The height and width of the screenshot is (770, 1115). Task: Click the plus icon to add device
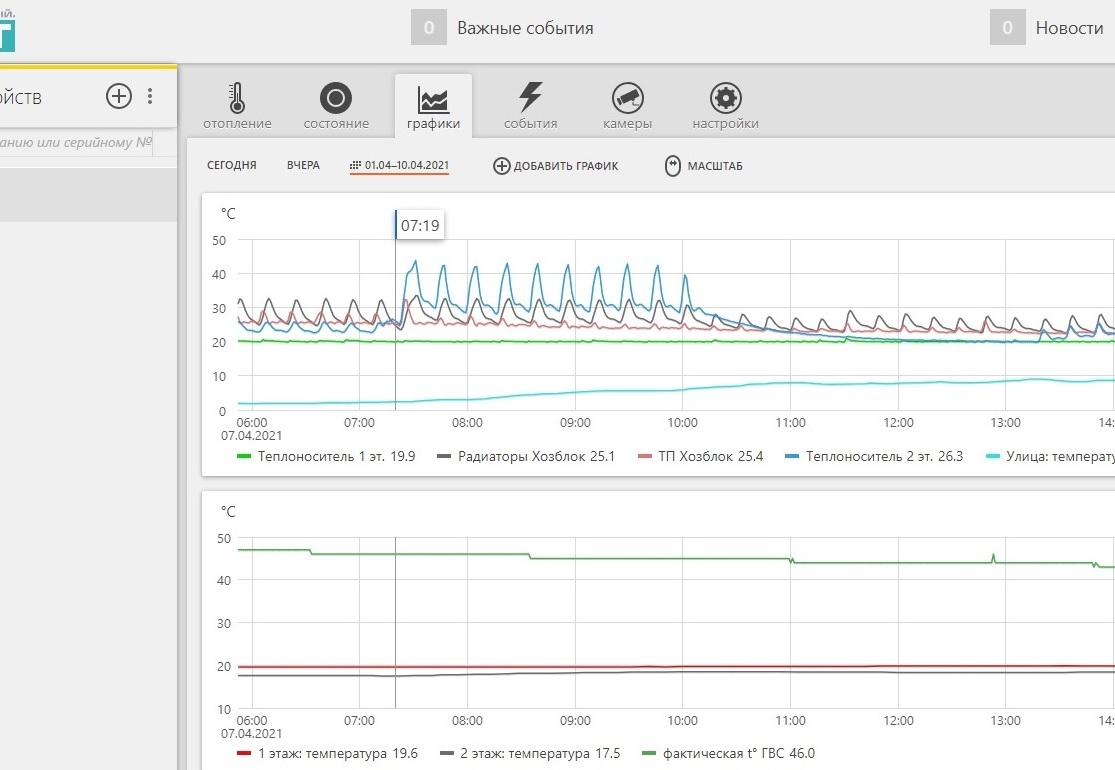(119, 96)
